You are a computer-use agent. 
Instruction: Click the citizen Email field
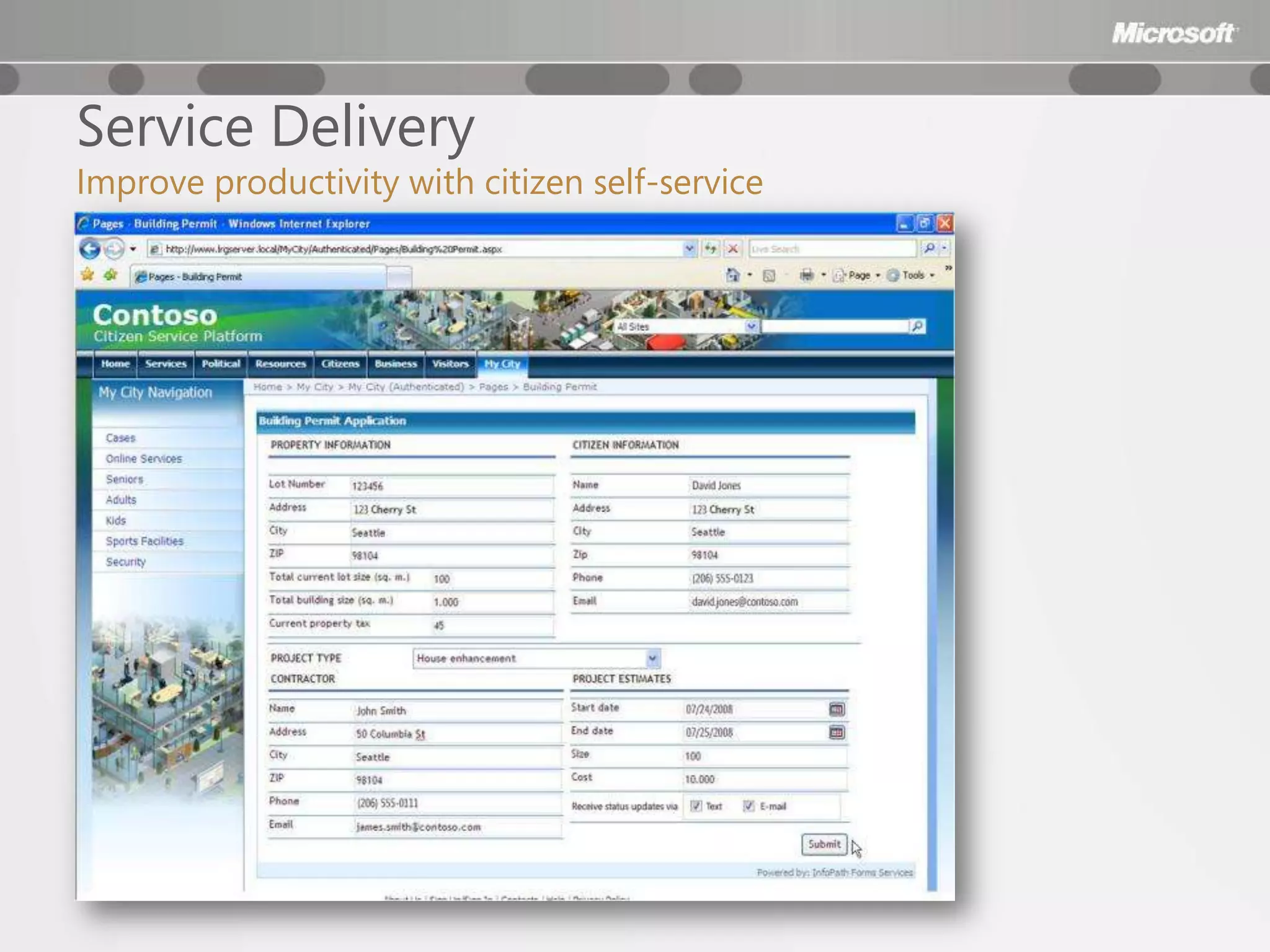(768, 601)
